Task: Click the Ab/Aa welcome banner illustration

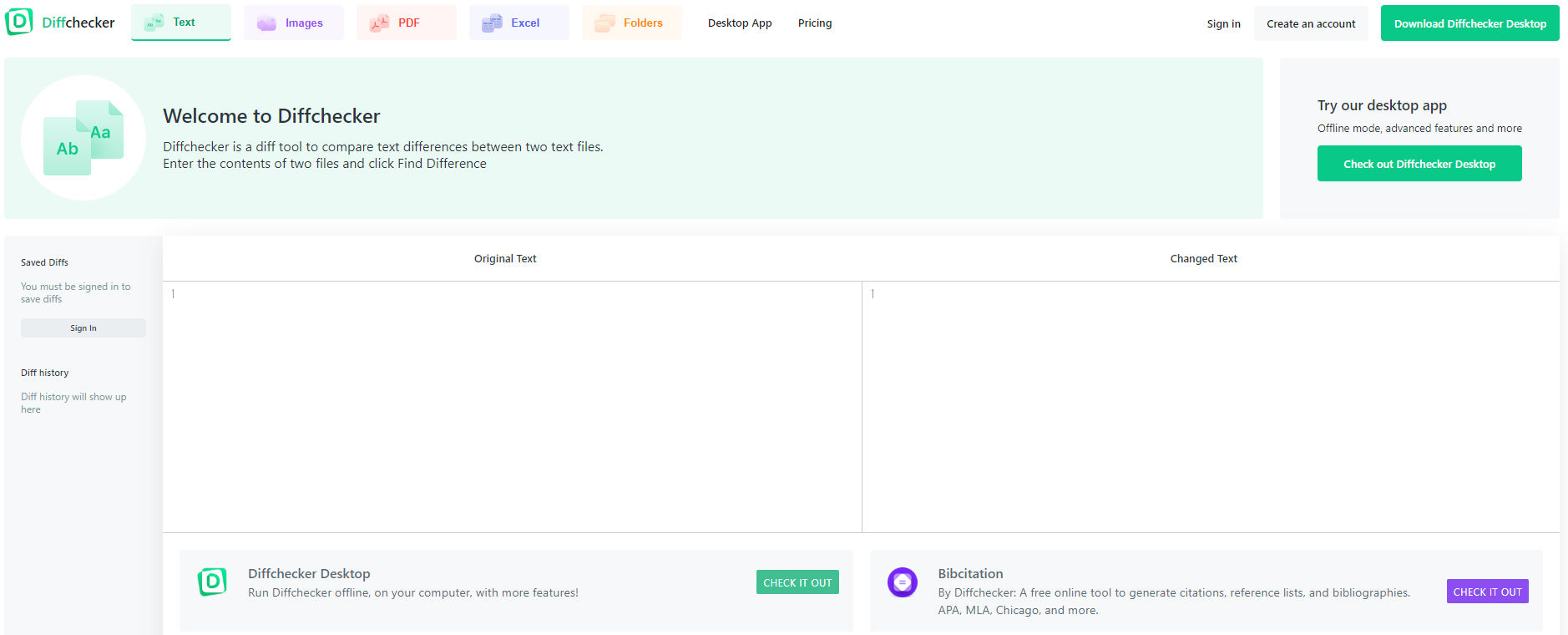Action: (x=83, y=138)
